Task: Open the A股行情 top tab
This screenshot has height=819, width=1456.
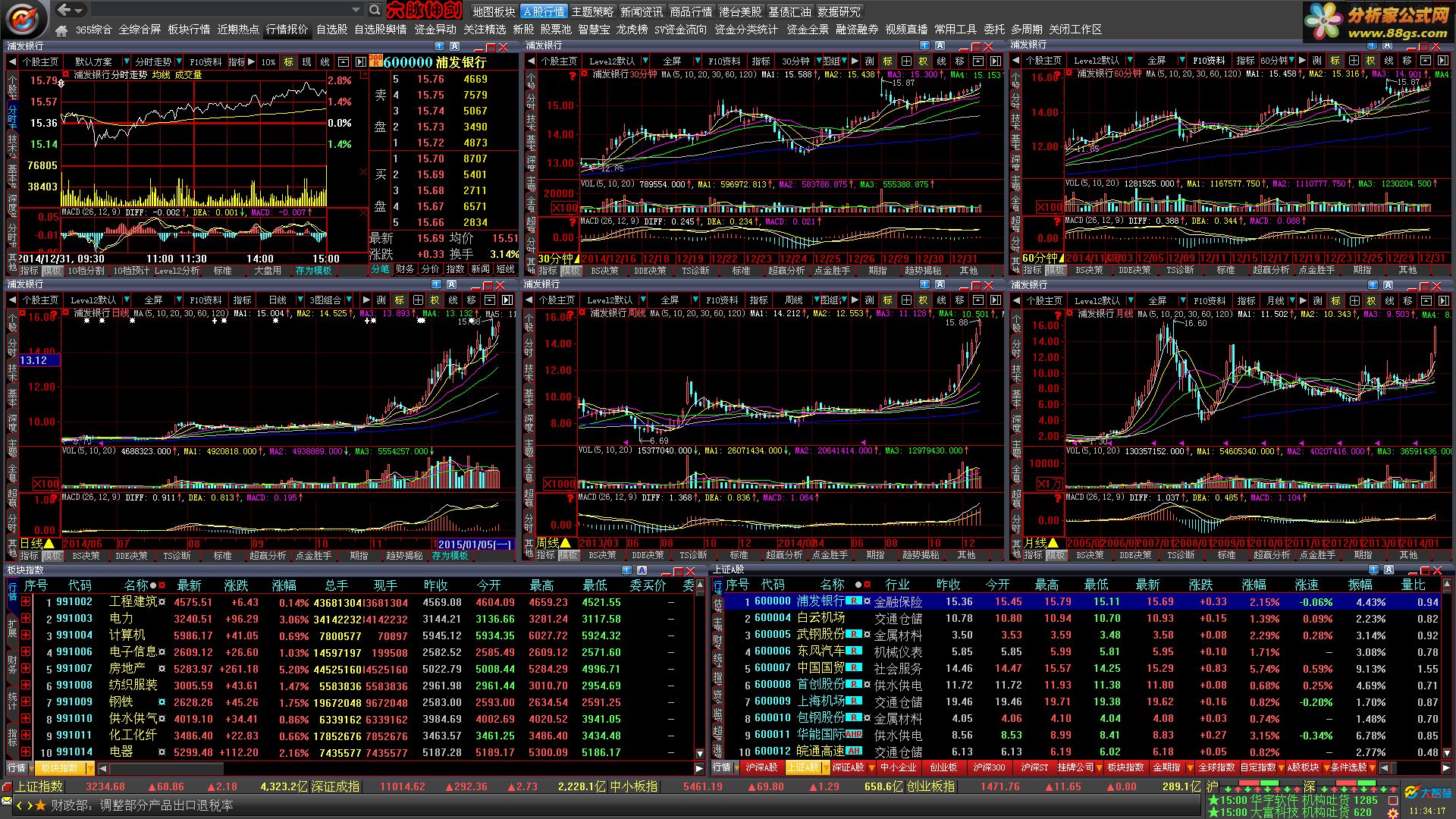Action: (544, 11)
